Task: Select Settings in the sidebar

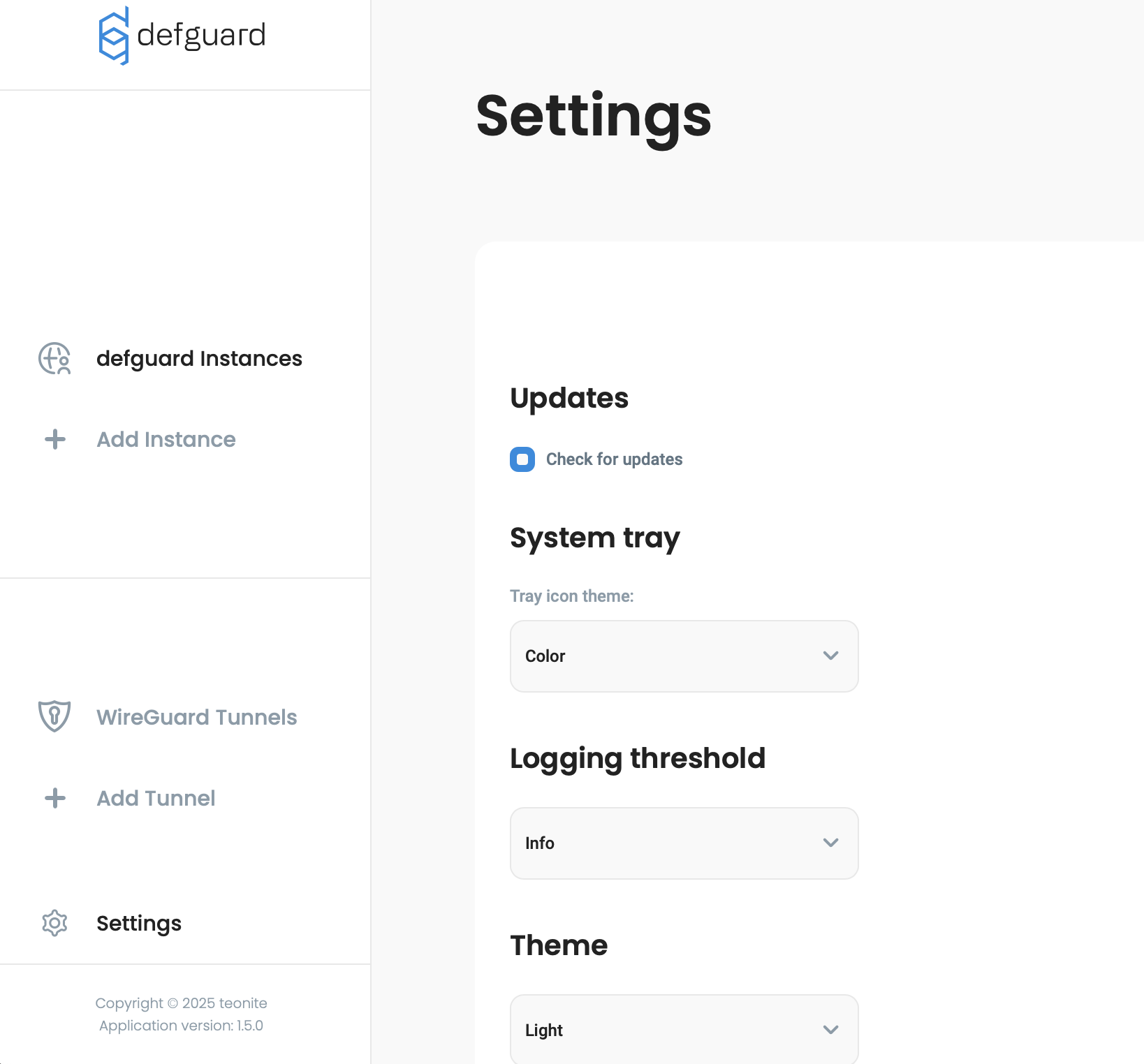Action: (x=138, y=923)
